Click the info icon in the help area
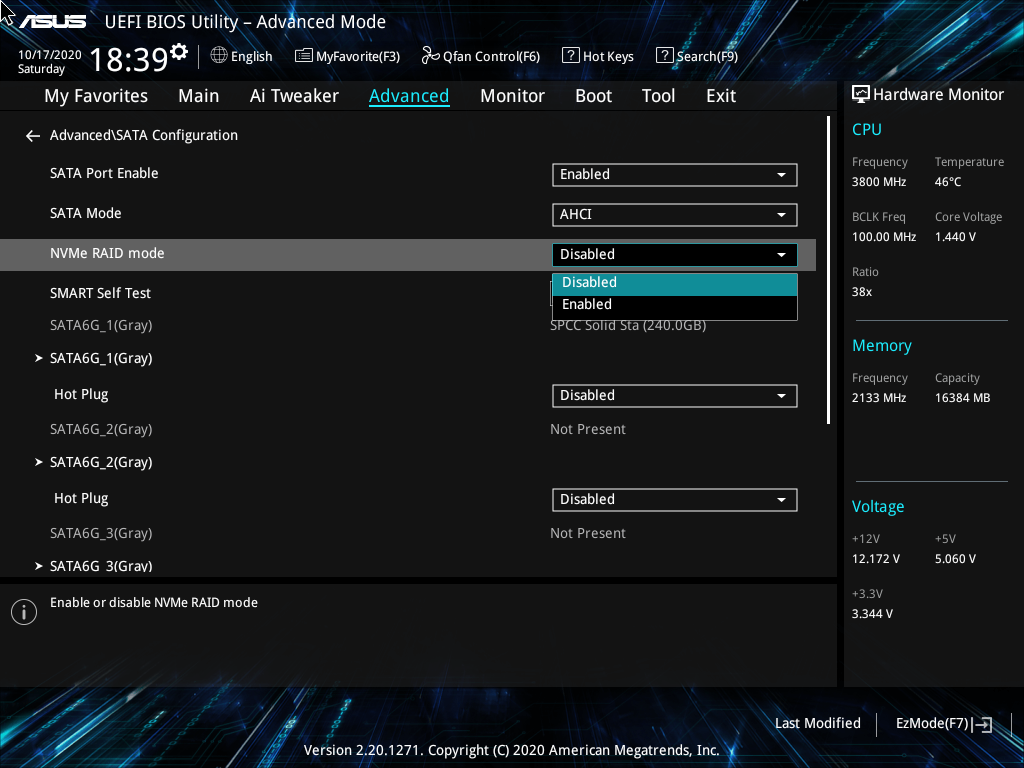Image resolution: width=1024 pixels, height=768 pixels. point(24,612)
